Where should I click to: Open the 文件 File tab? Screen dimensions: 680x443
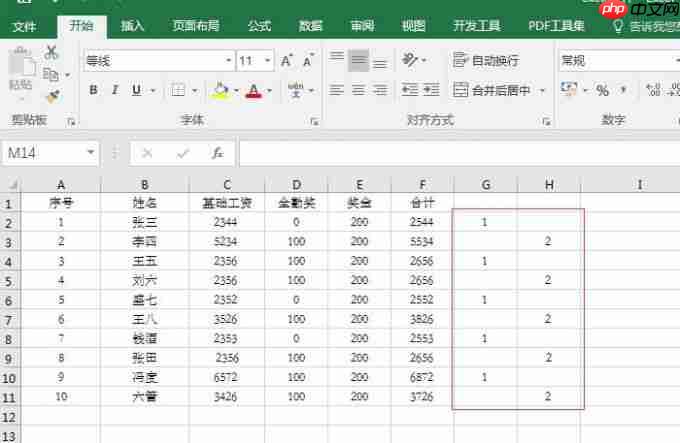pos(24,27)
